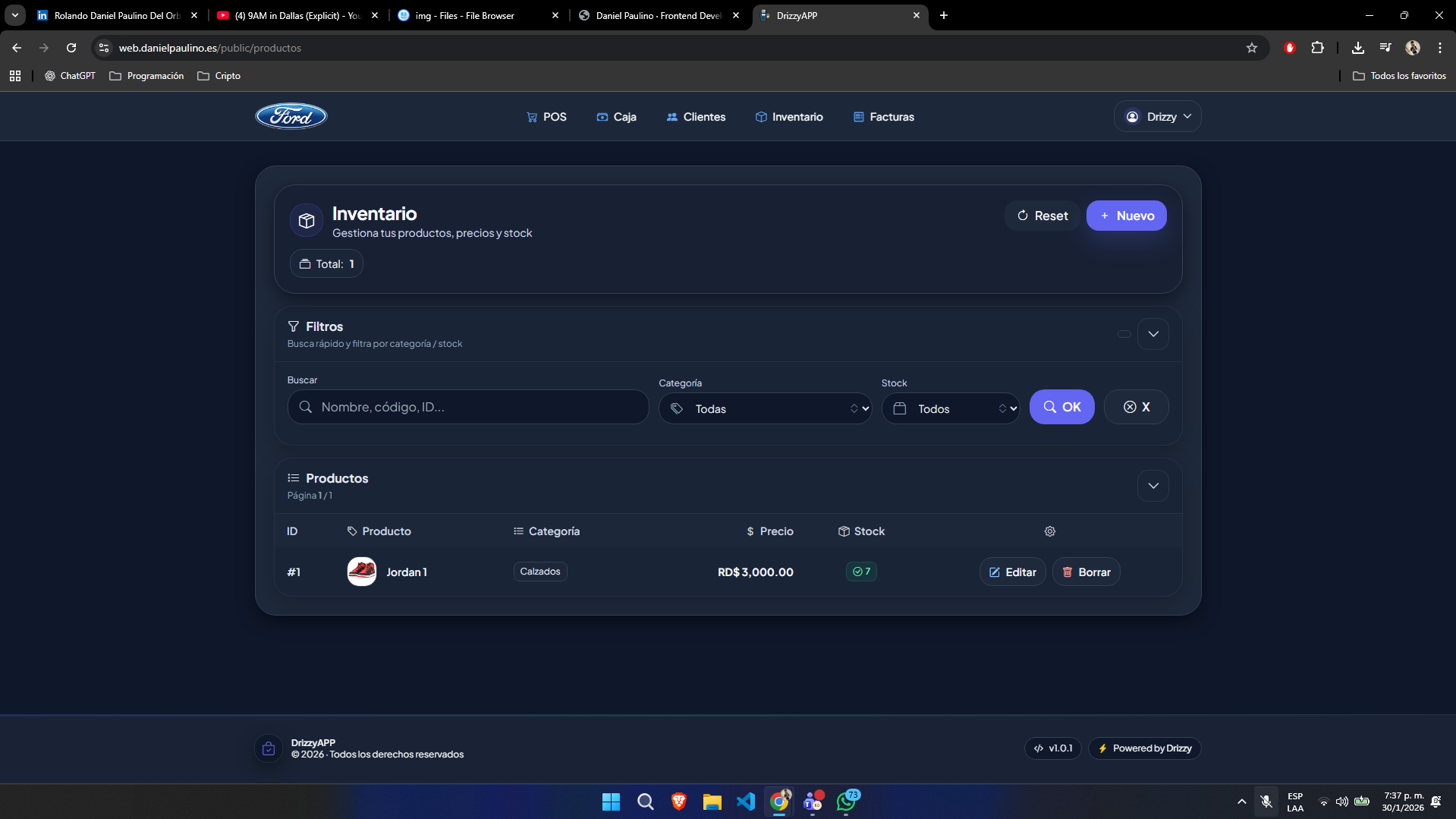Image resolution: width=1456 pixels, height=819 pixels.
Task: Bookmark page with the star icon
Action: click(1251, 48)
